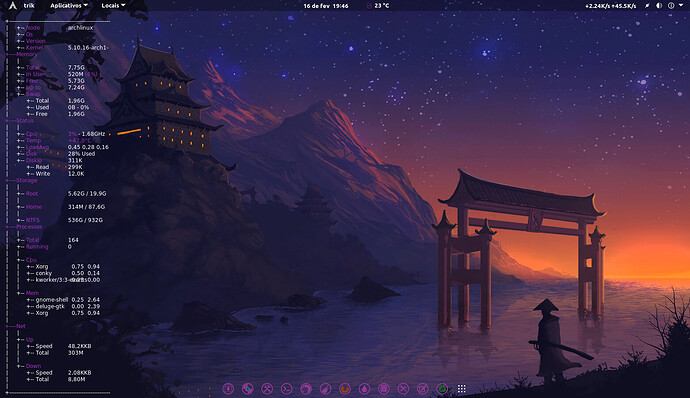Launch the broom cleaner icon in dock
Image resolution: width=690 pixels, height=398 pixels.
tap(325, 388)
